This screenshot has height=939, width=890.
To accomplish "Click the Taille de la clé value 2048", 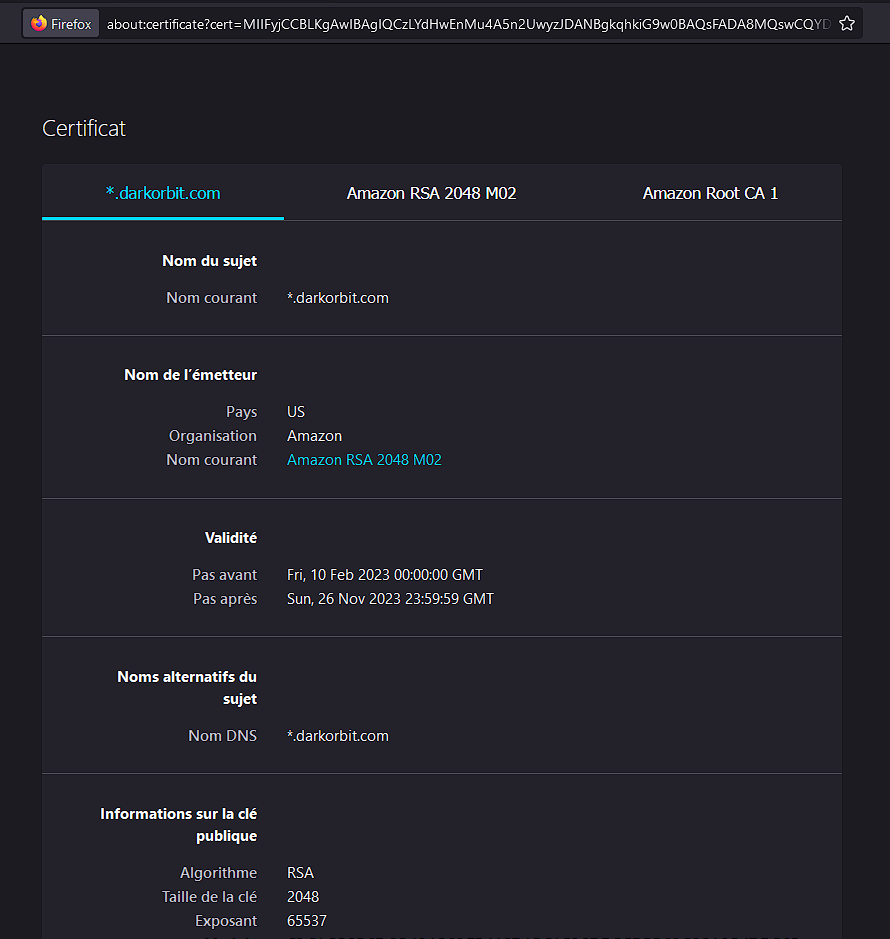I will [x=303, y=896].
